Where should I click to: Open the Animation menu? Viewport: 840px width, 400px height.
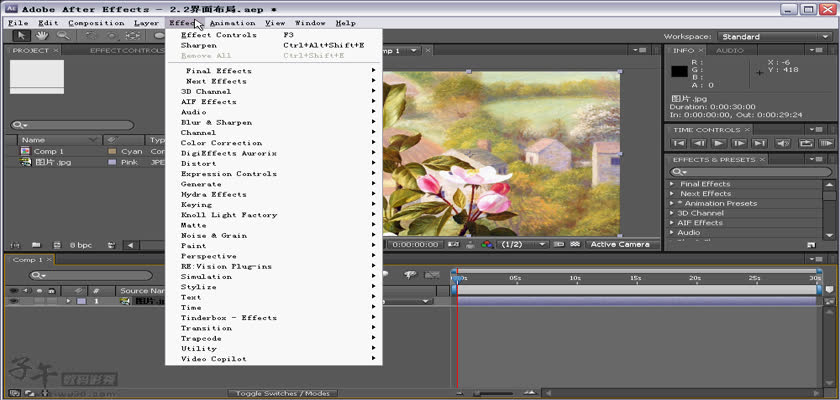(x=232, y=23)
